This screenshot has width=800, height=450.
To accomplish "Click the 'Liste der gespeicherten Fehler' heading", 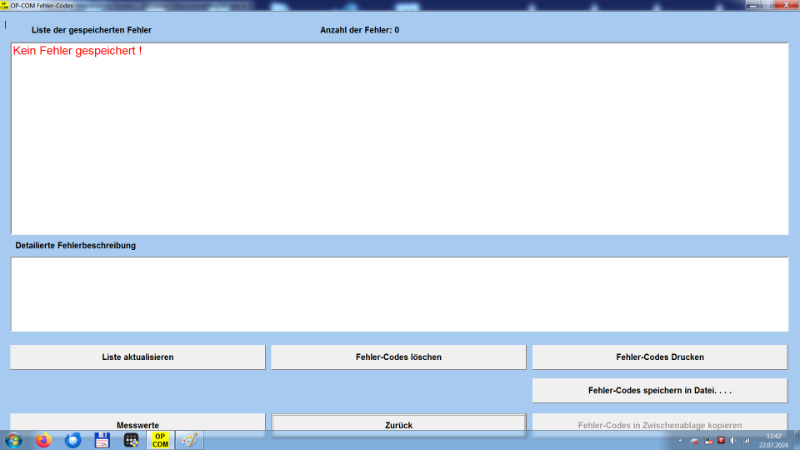I will coord(91,30).
